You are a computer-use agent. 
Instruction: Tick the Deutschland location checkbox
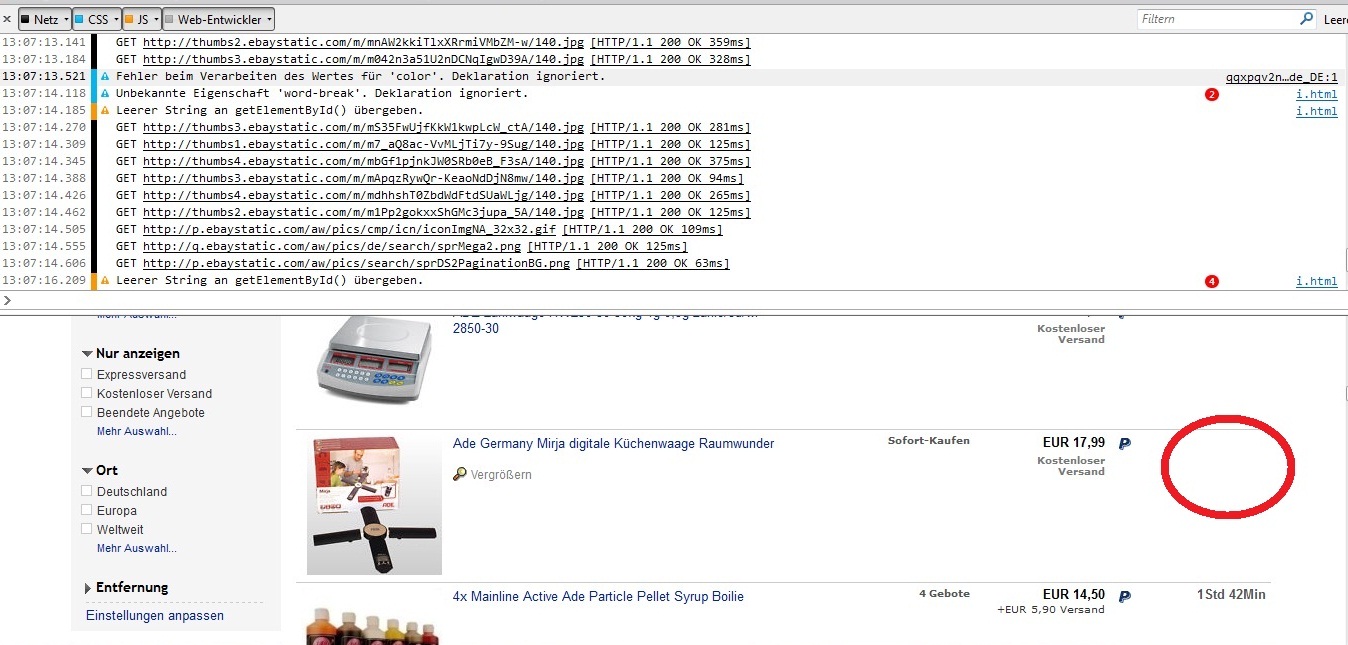pyautogui.click(x=87, y=492)
